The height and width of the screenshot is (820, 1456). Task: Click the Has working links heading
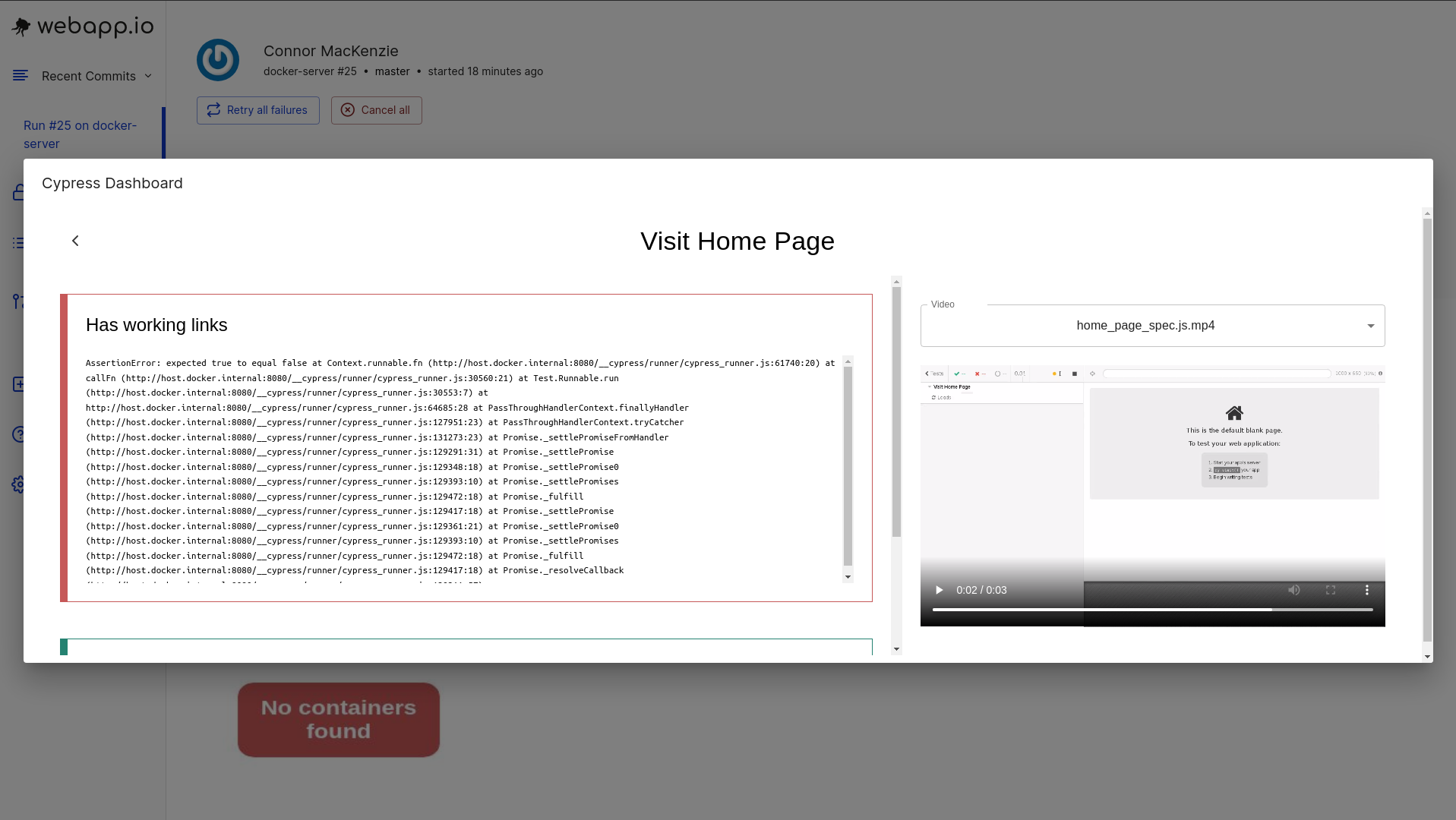pos(156,325)
